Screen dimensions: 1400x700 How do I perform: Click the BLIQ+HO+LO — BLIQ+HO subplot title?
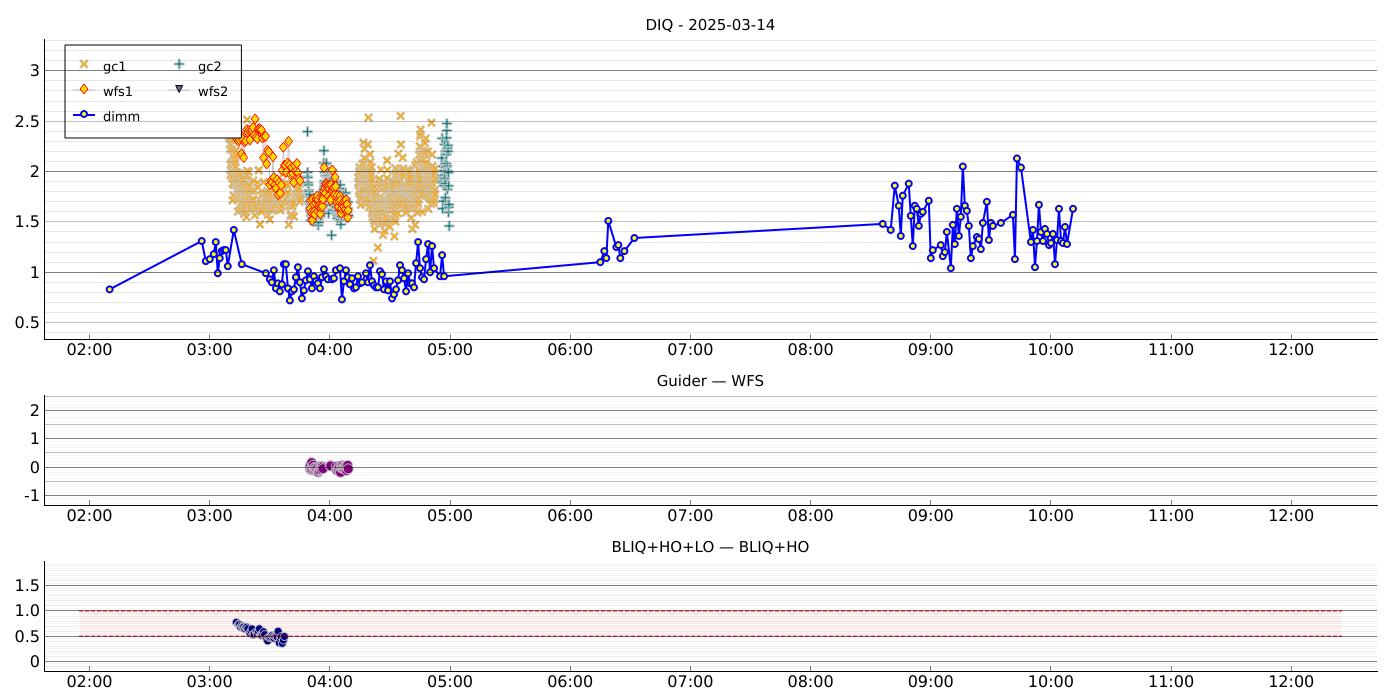710,547
